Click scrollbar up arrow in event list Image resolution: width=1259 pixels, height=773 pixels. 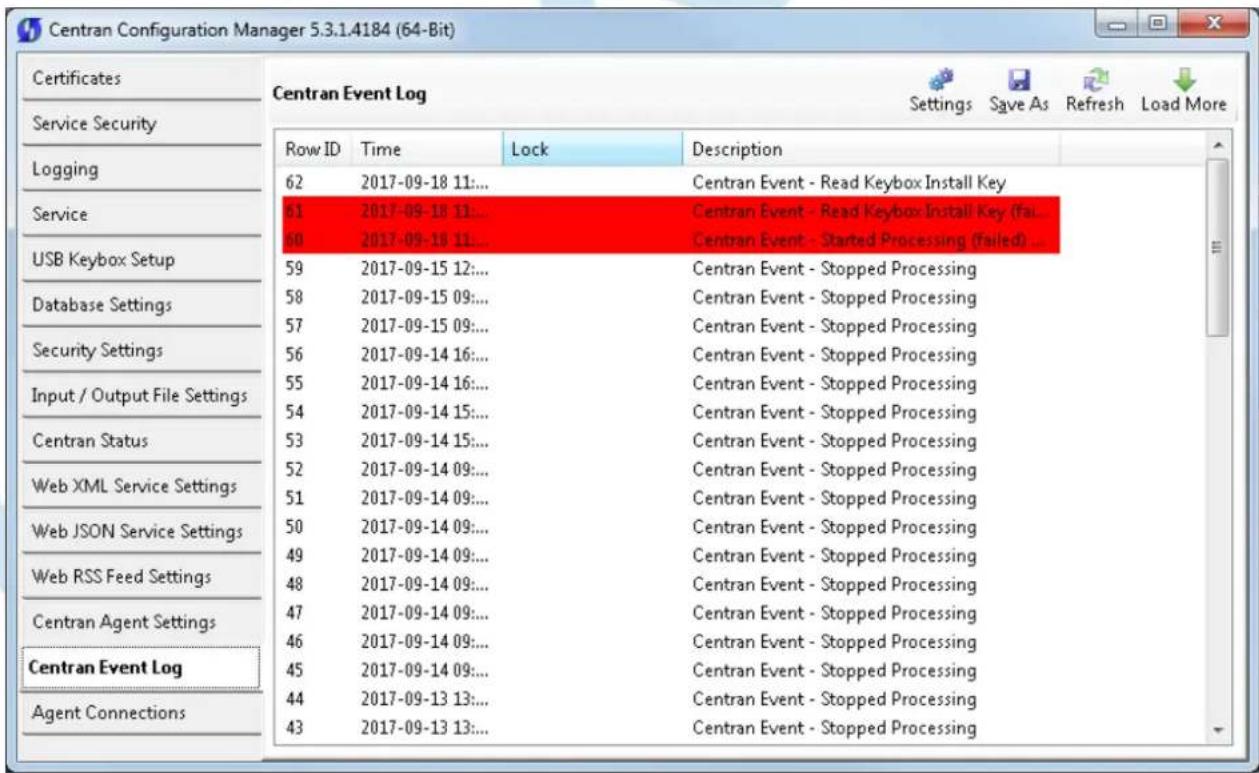point(1217,145)
